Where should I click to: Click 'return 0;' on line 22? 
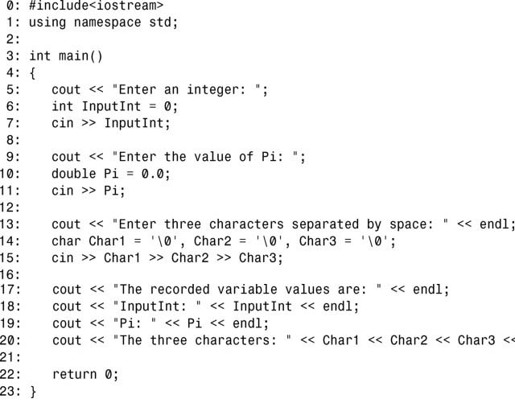click(85, 374)
